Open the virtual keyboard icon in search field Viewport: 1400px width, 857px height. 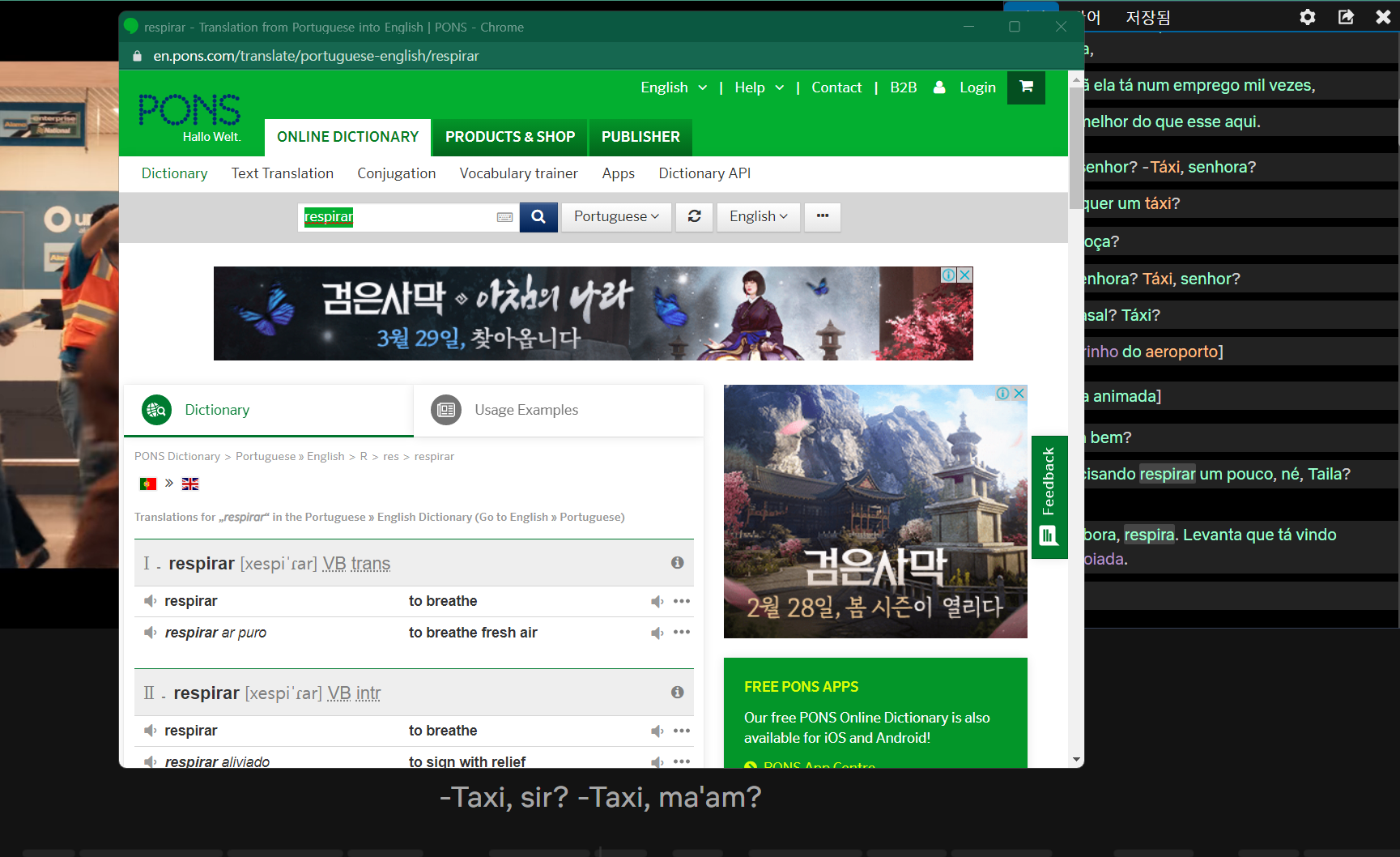(504, 217)
